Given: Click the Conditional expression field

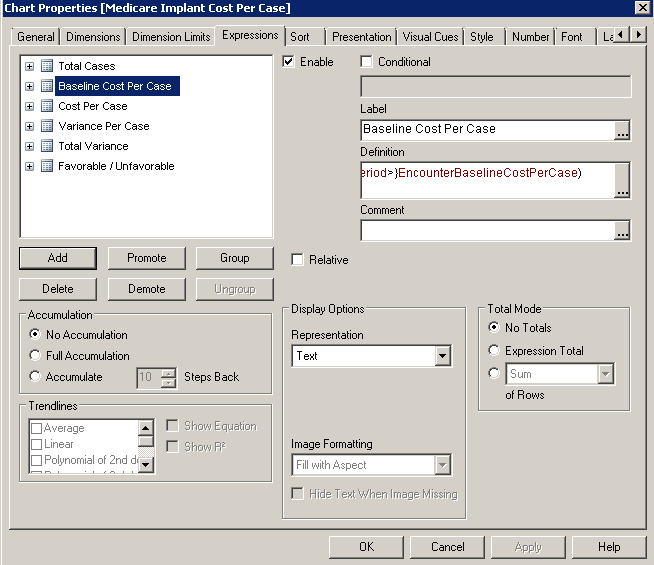Looking at the screenshot, I should coord(496,87).
